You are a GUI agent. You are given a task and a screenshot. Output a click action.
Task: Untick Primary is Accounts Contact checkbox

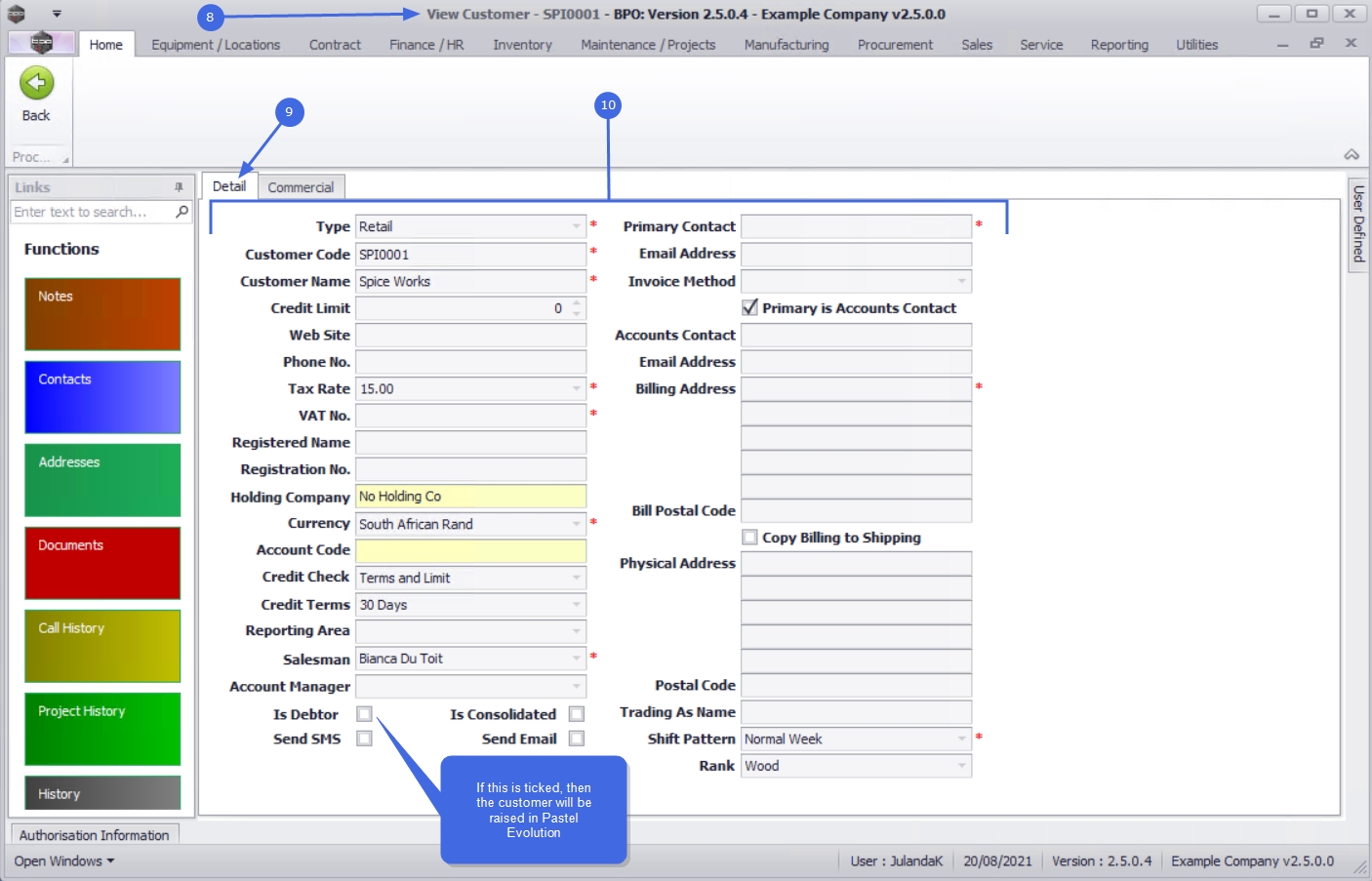pos(749,307)
